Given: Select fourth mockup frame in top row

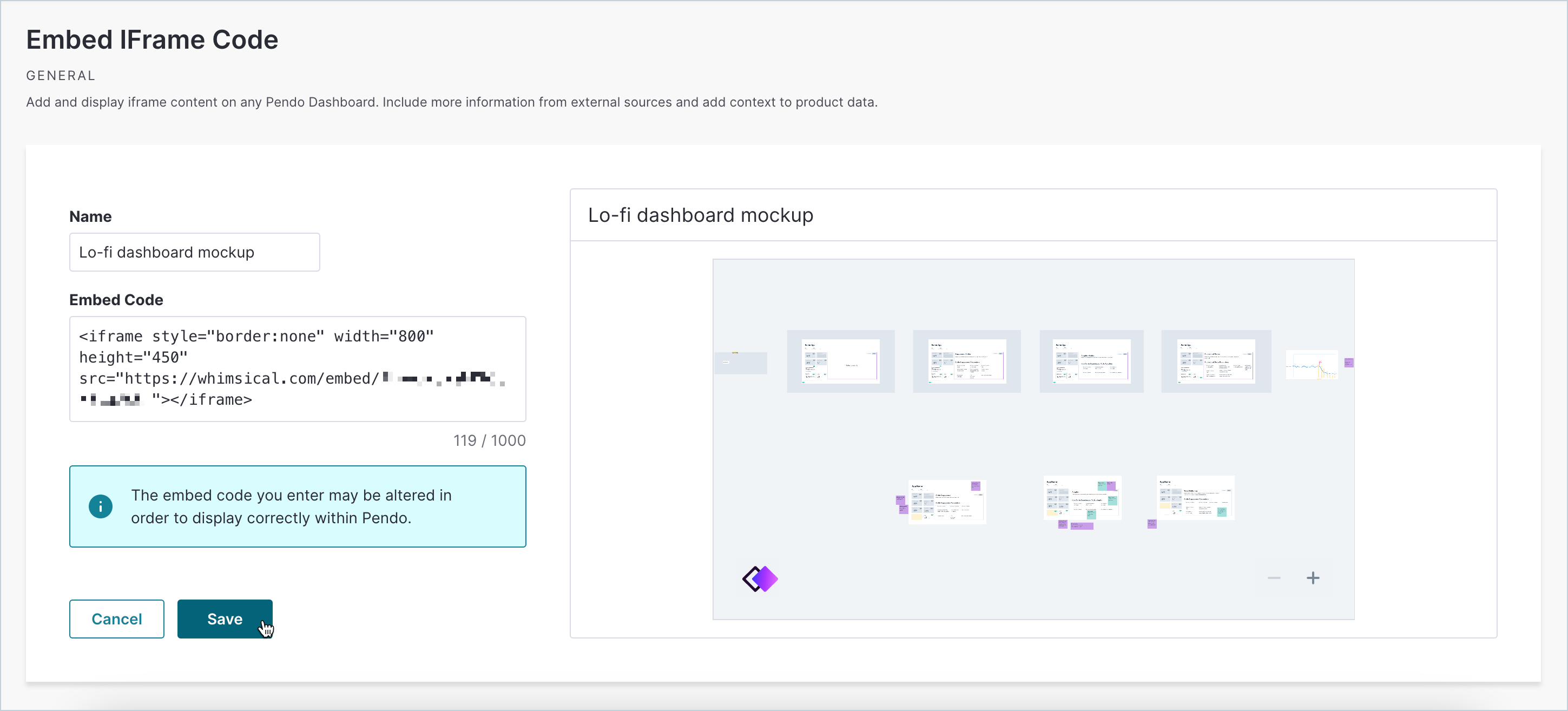Looking at the screenshot, I should pyautogui.click(x=1216, y=361).
